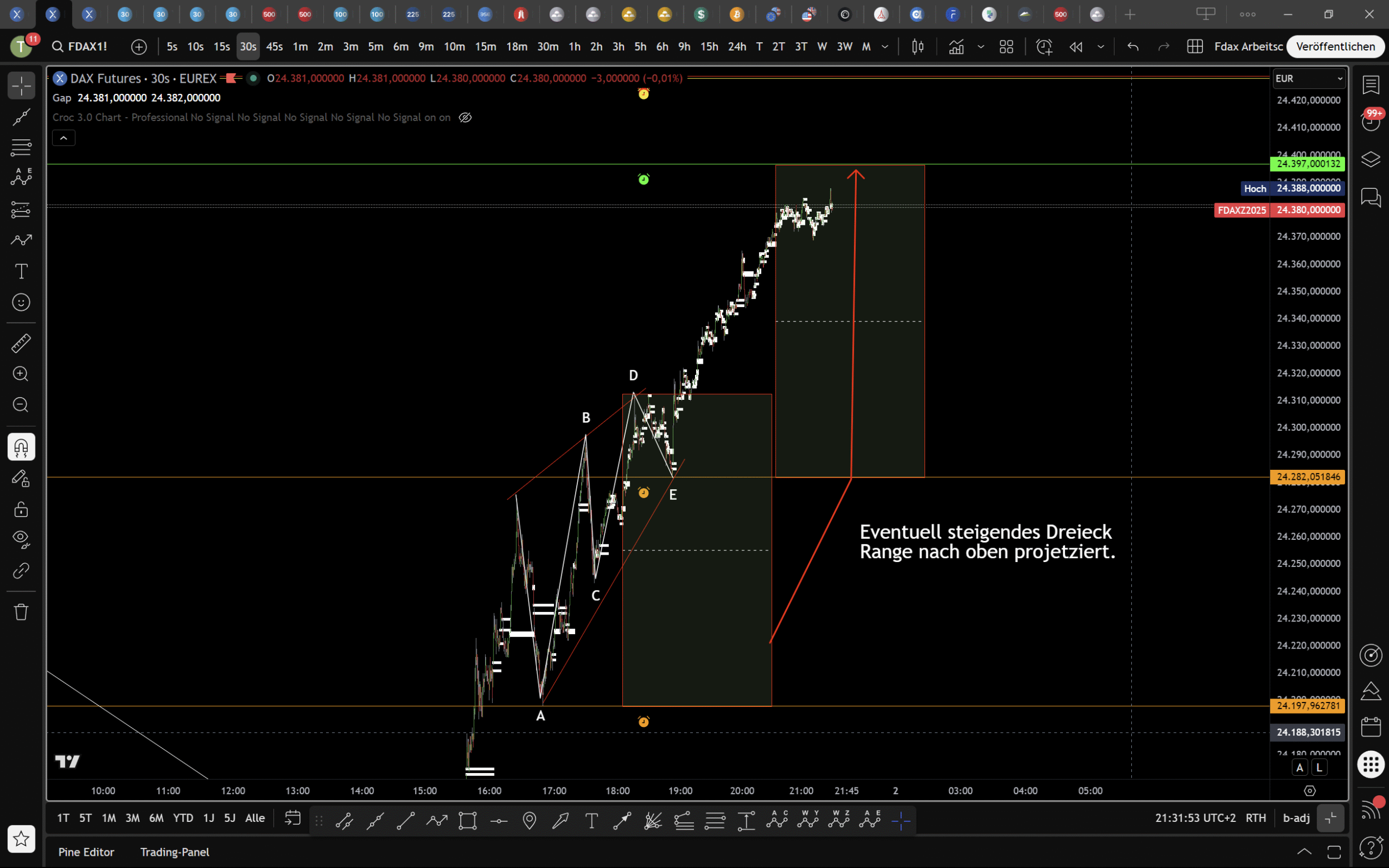Click the FDAX1! symbol search field
1389x868 pixels.
[87, 47]
